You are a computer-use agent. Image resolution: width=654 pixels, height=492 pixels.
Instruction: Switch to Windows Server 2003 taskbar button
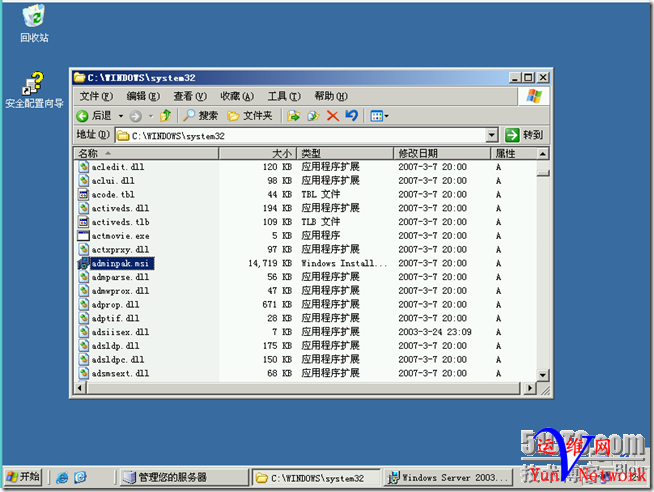[448, 477]
